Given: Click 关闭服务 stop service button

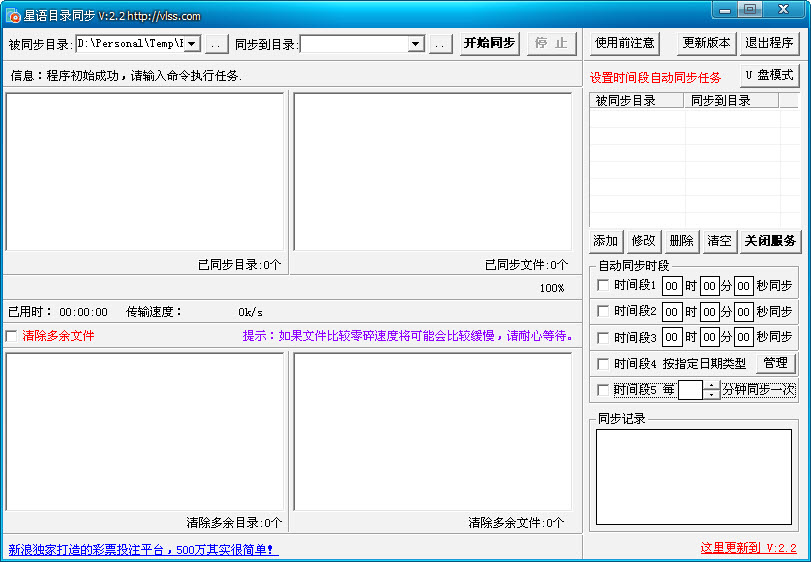Looking at the screenshot, I should [x=769, y=241].
